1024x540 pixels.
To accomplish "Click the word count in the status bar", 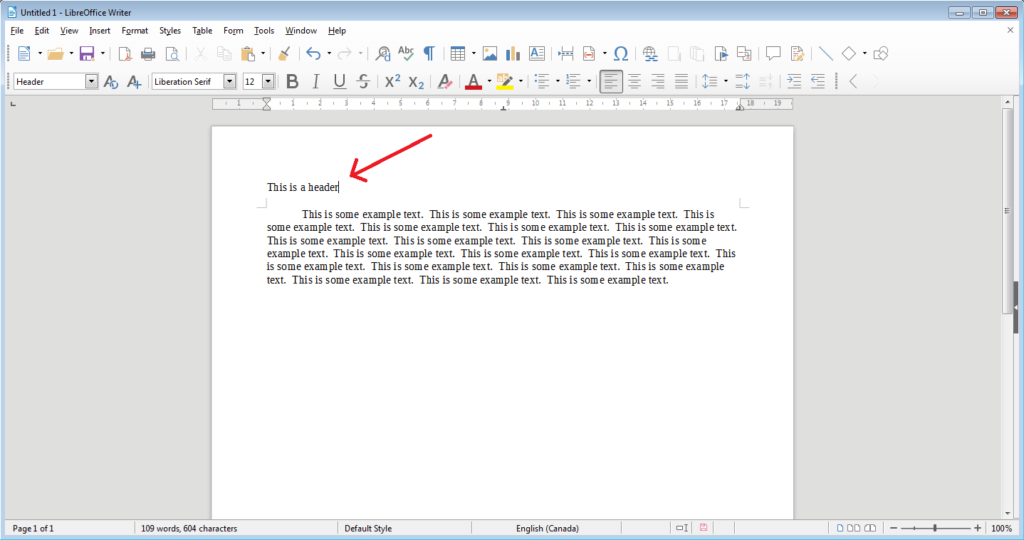I will pos(188,528).
